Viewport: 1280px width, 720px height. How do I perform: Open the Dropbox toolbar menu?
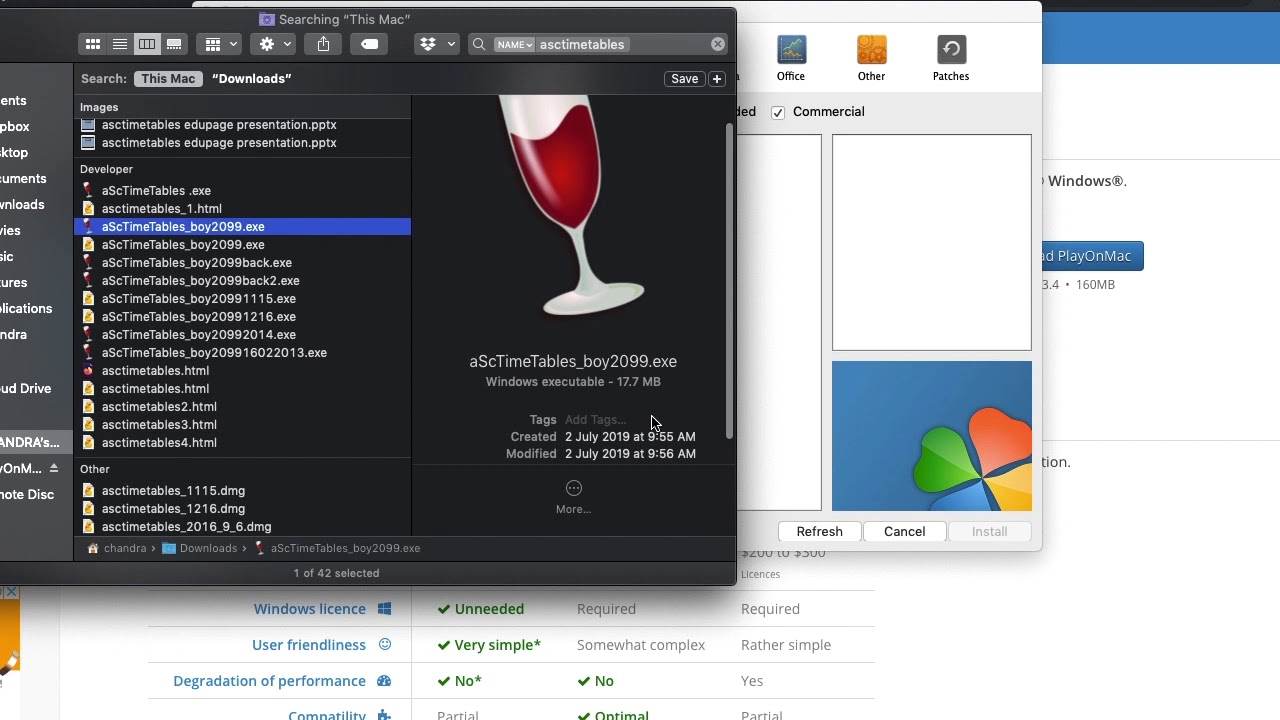436,44
